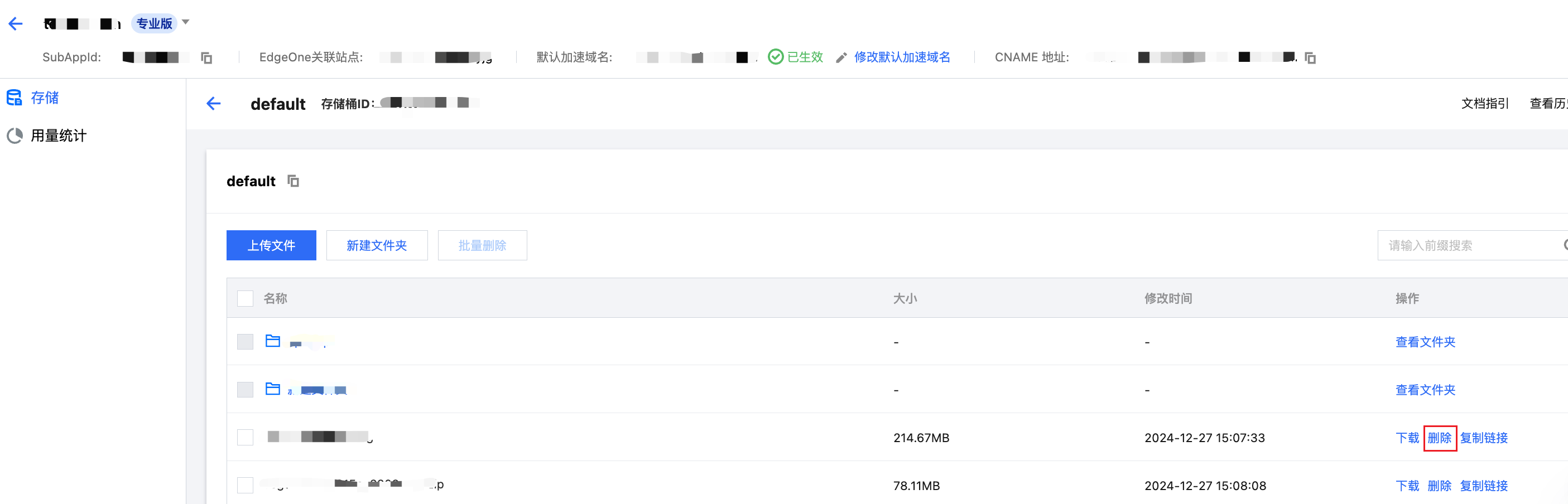Image resolution: width=1568 pixels, height=504 pixels.
Task: Select the checkbox for the 214.67MB file
Action: point(246,438)
